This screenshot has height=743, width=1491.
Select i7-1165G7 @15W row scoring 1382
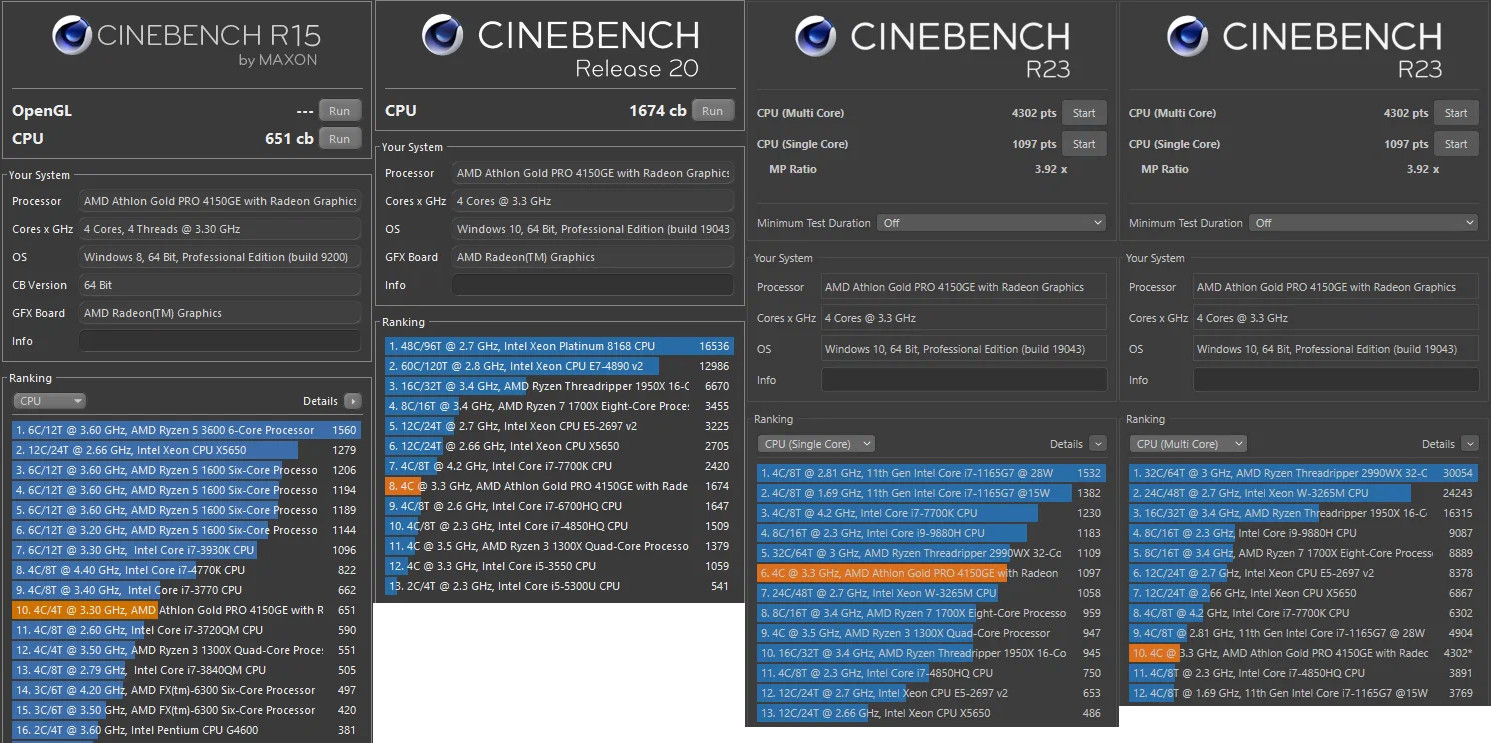point(932,493)
